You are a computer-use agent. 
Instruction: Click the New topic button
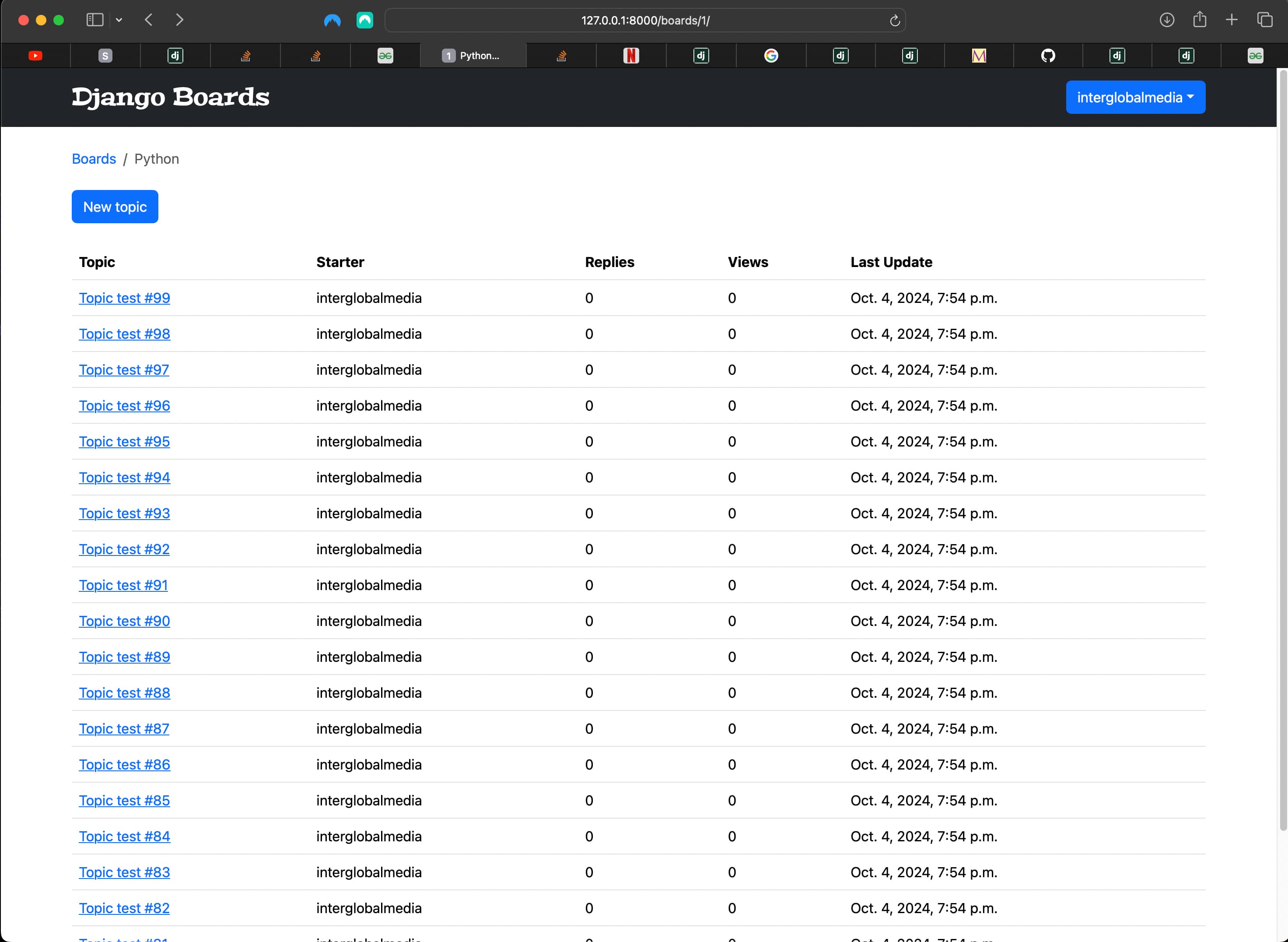tap(115, 207)
